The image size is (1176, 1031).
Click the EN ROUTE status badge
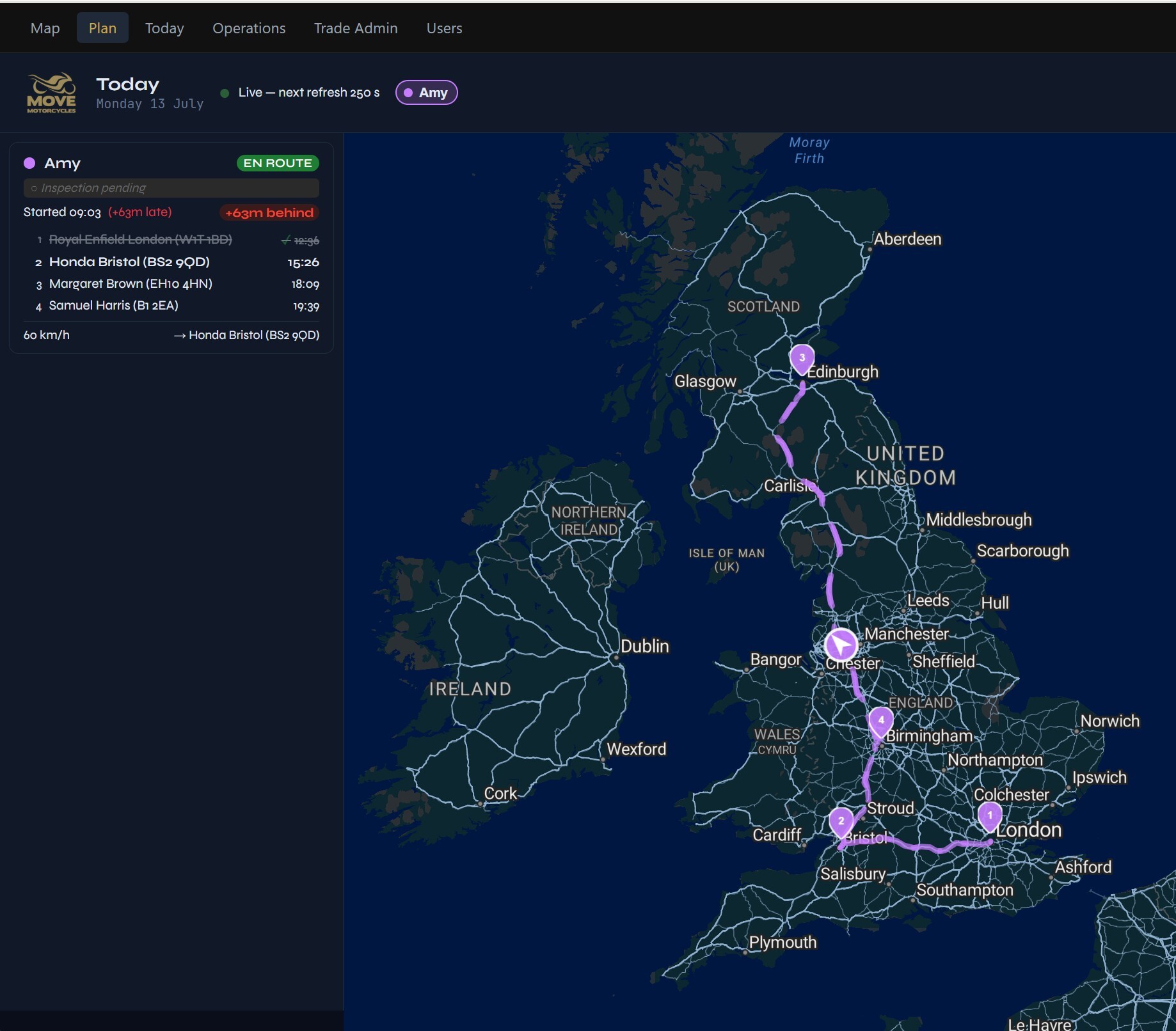tap(278, 163)
